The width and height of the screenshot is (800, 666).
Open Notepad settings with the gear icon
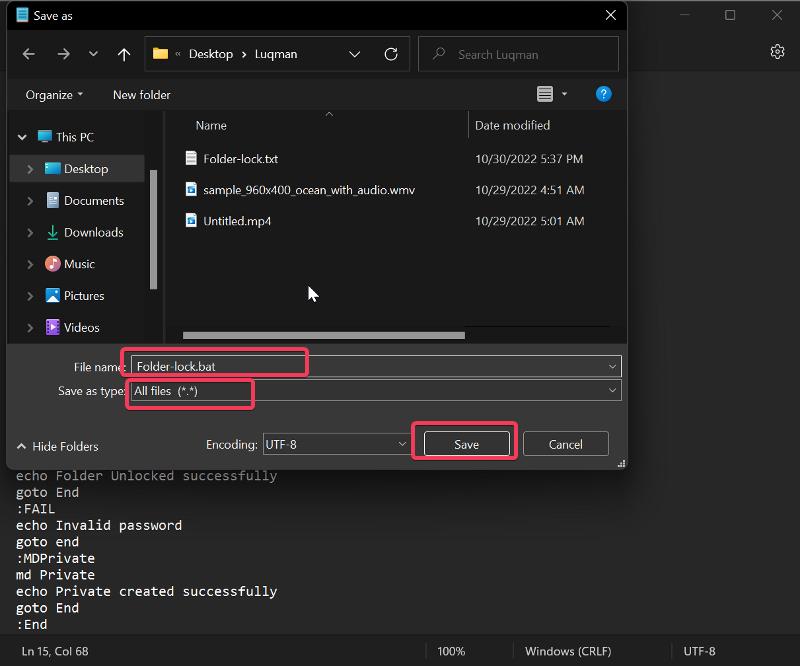coord(777,51)
